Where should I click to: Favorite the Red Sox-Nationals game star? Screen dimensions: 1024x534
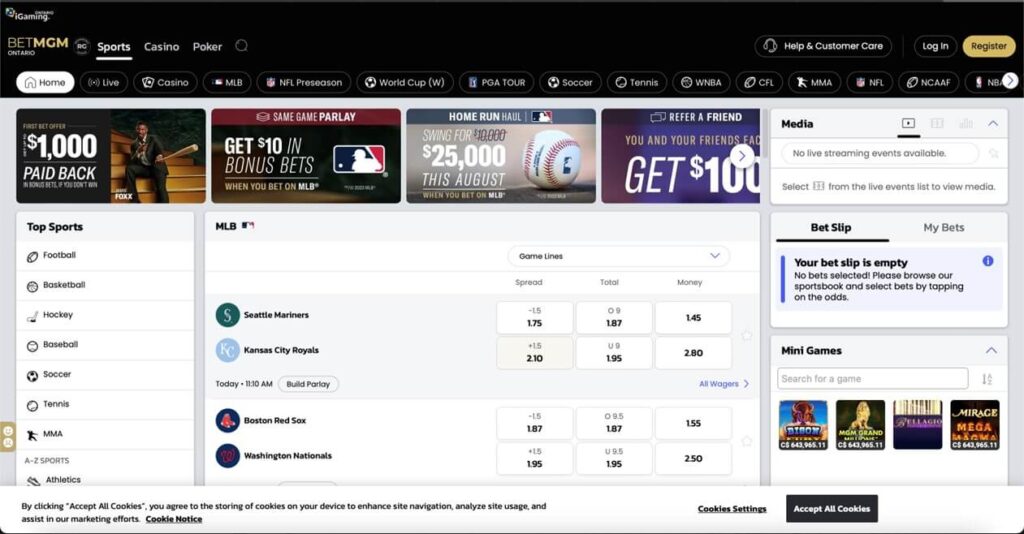click(746, 441)
